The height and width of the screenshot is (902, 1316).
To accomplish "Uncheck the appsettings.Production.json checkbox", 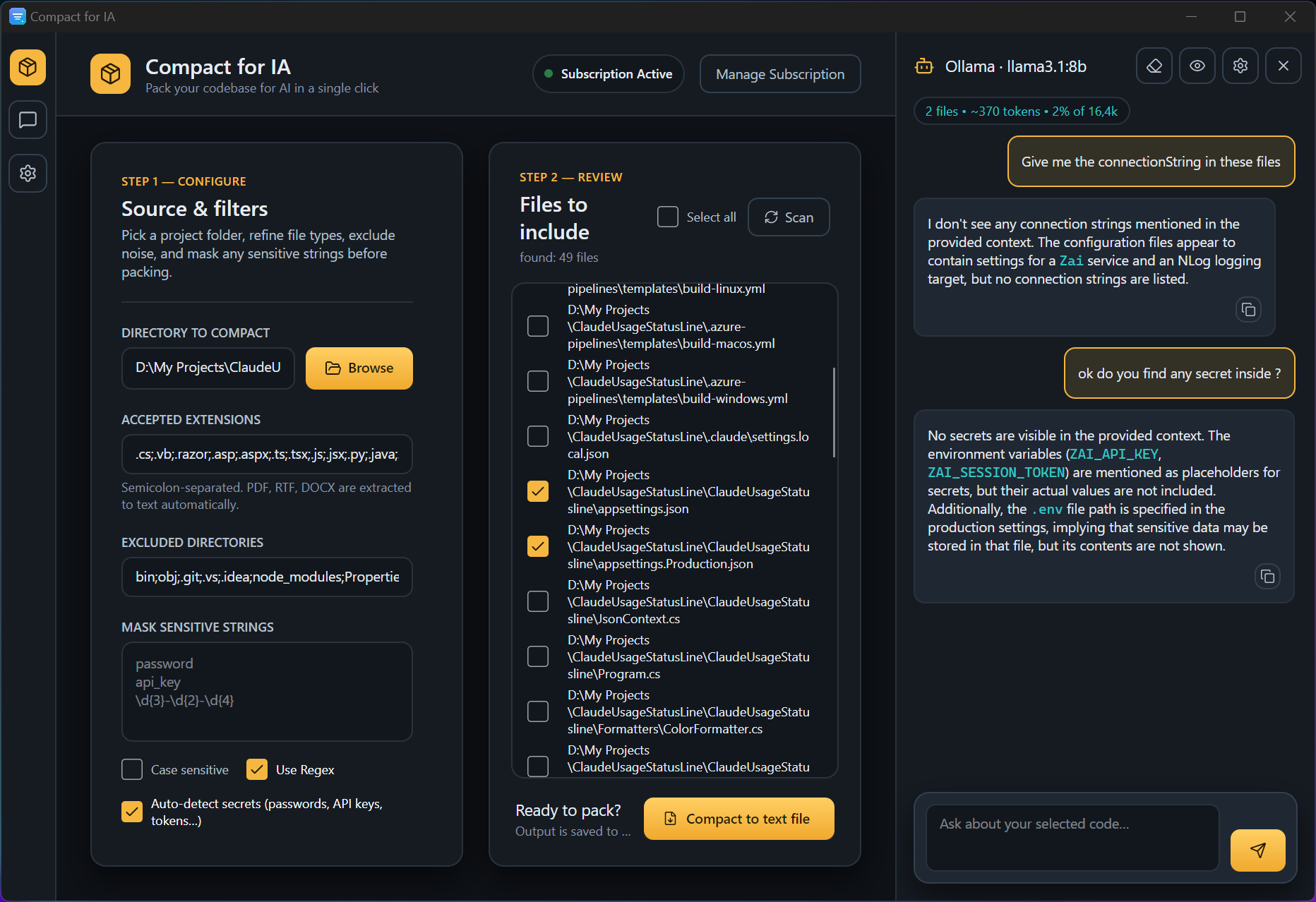I will [538, 546].
